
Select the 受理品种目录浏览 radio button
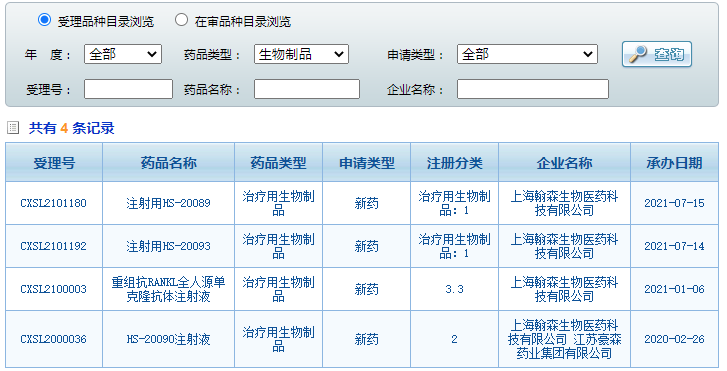45,20
